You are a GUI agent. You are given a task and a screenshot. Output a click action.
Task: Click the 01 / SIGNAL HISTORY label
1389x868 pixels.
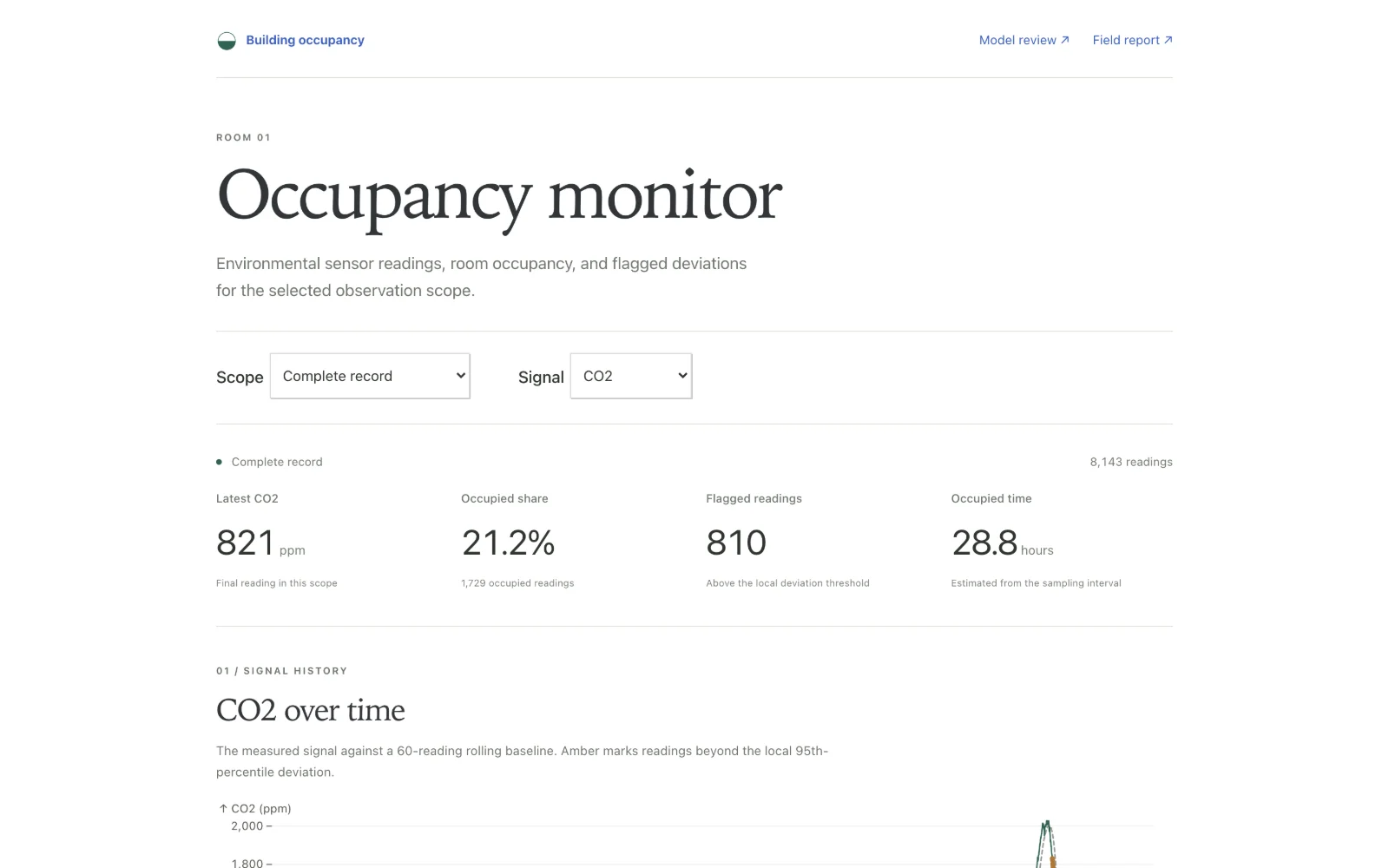point(282,671)
